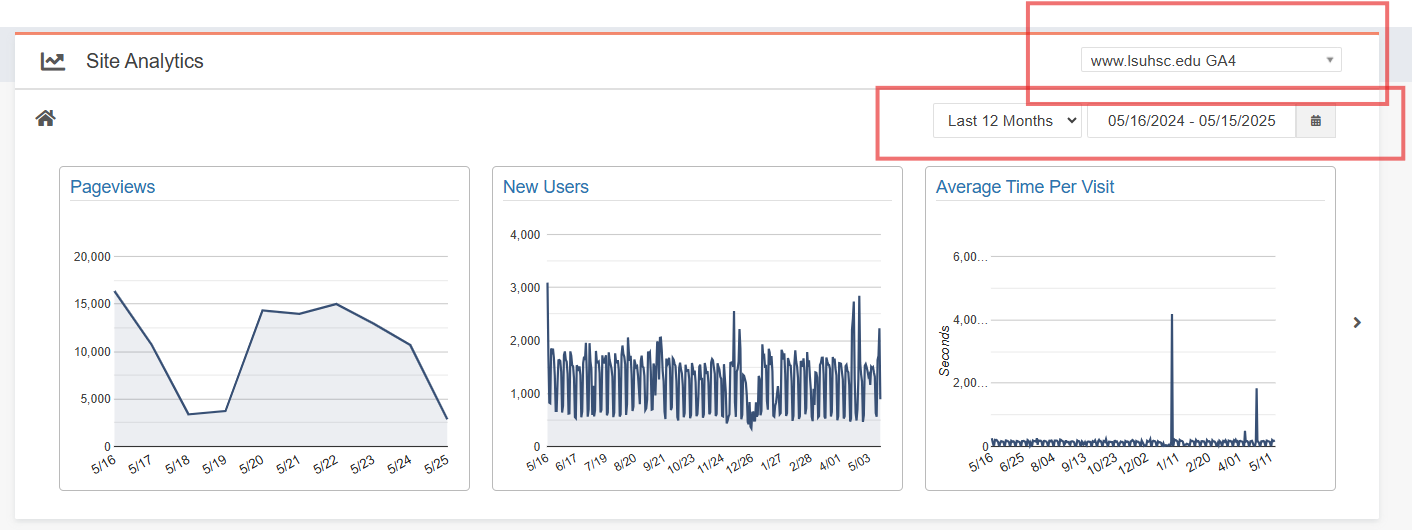The width and height of the screenshot is (1412, 530).
Task: Click the second smaller spike in Average Time chart
Action: coord(1256,390)
